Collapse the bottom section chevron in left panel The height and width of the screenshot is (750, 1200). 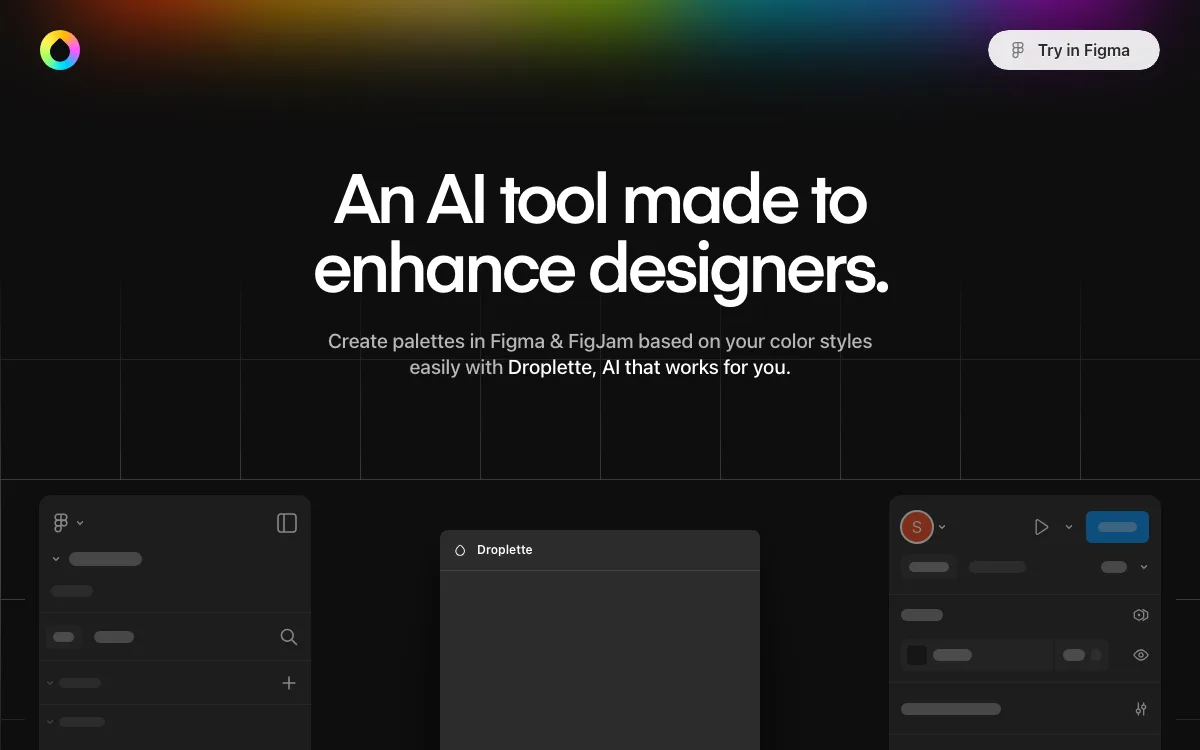(x=50, y=722)
